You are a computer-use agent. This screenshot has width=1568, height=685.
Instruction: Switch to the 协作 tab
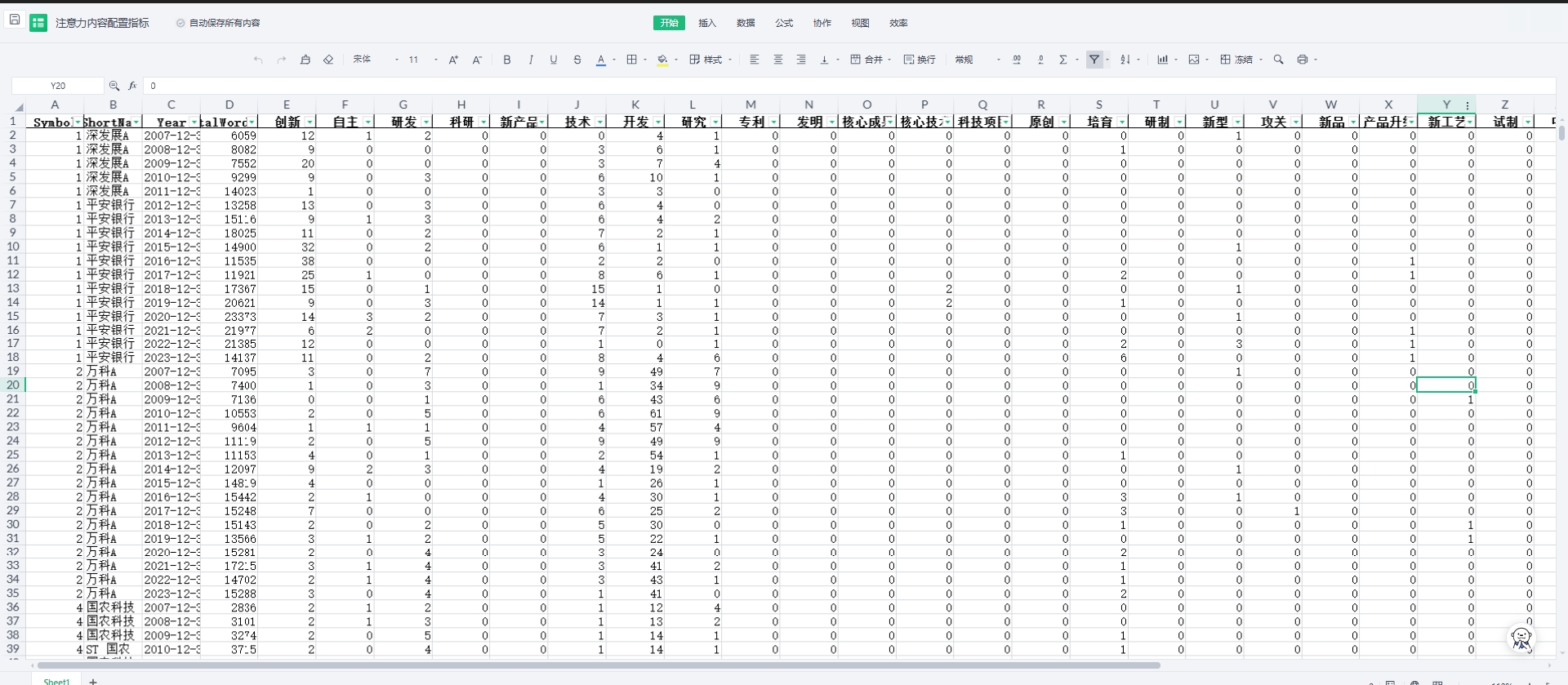point(822,23)
